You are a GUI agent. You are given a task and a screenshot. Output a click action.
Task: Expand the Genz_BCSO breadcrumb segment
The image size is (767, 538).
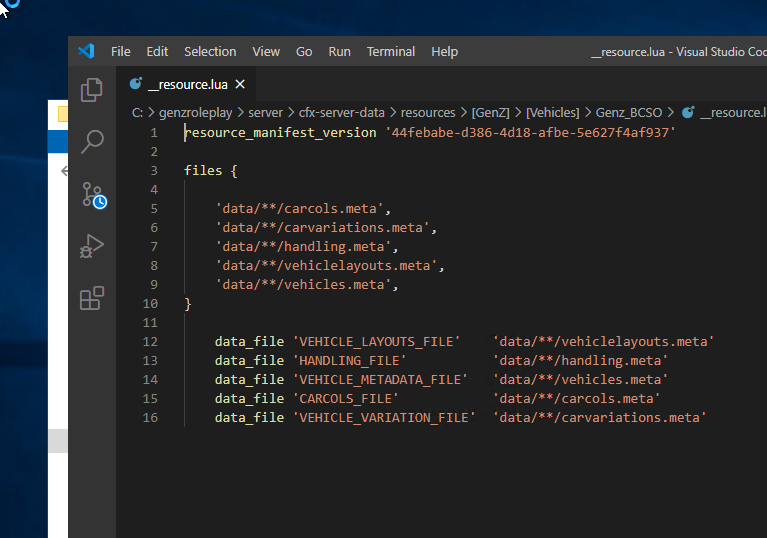click(628, 113)
